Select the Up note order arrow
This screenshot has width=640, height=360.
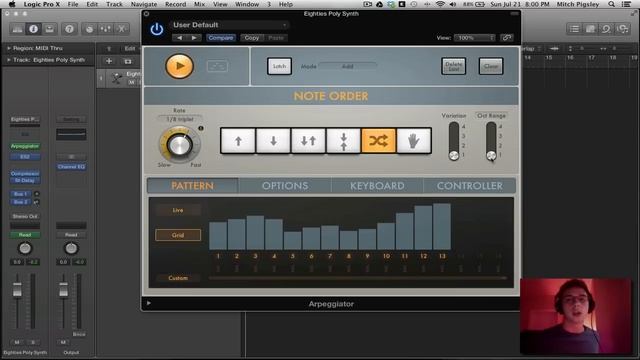coord(238,141)
